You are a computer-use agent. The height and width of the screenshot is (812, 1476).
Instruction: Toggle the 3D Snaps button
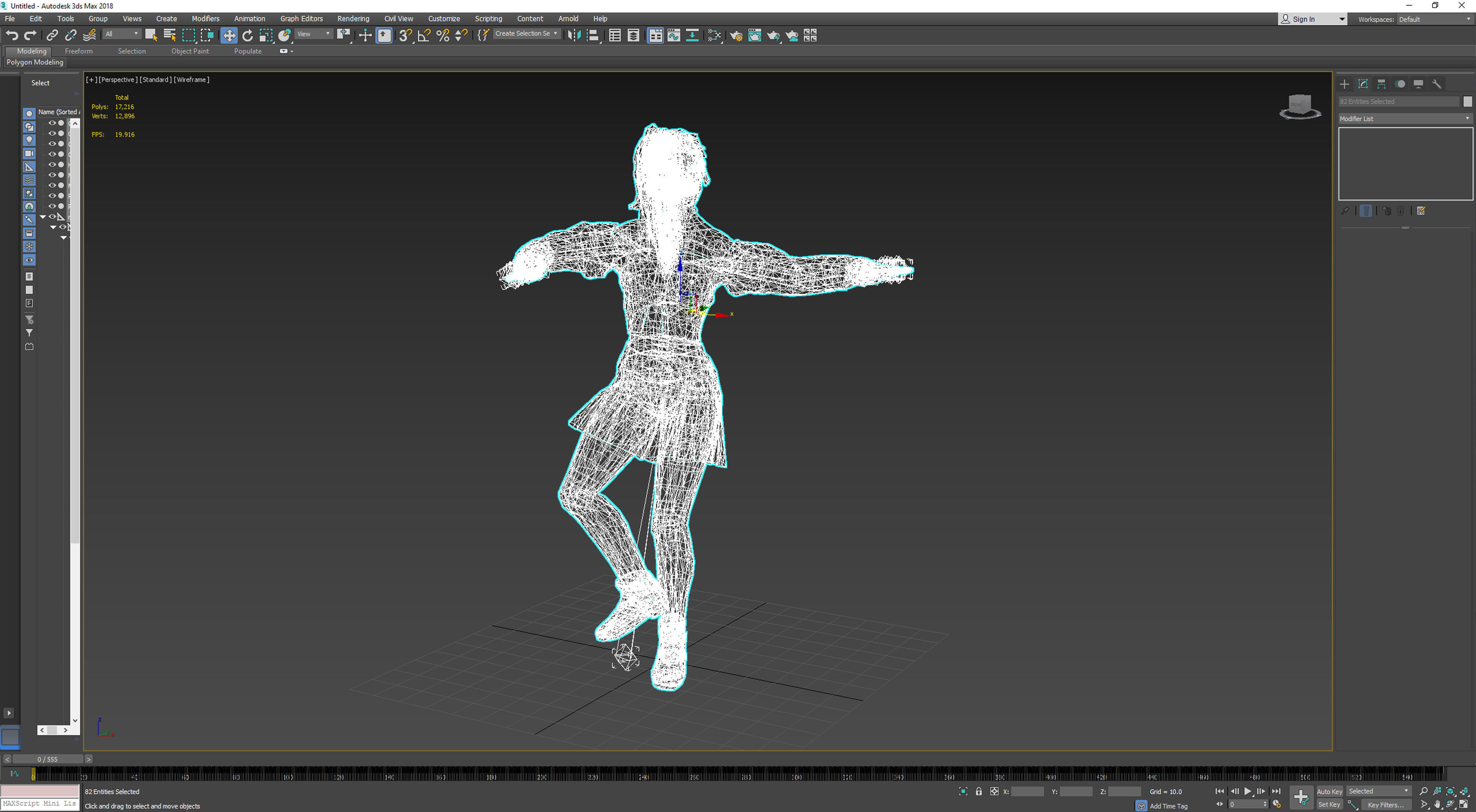tap(405, 35)
